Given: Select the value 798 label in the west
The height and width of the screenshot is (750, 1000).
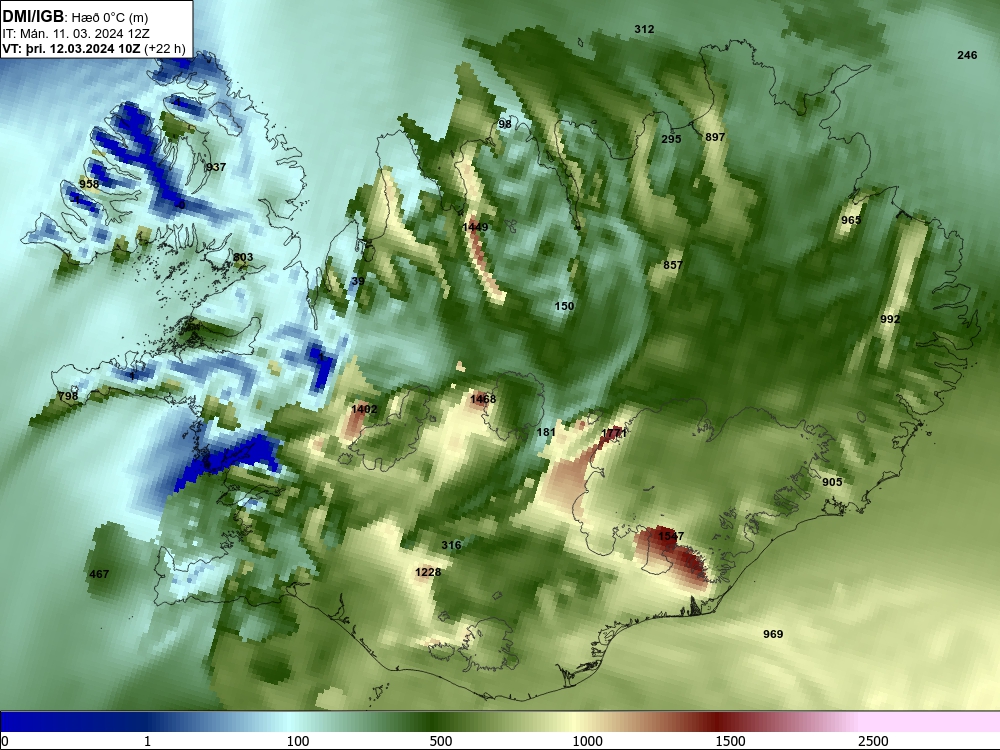Looking at the screenshot, I should point(68,396).
